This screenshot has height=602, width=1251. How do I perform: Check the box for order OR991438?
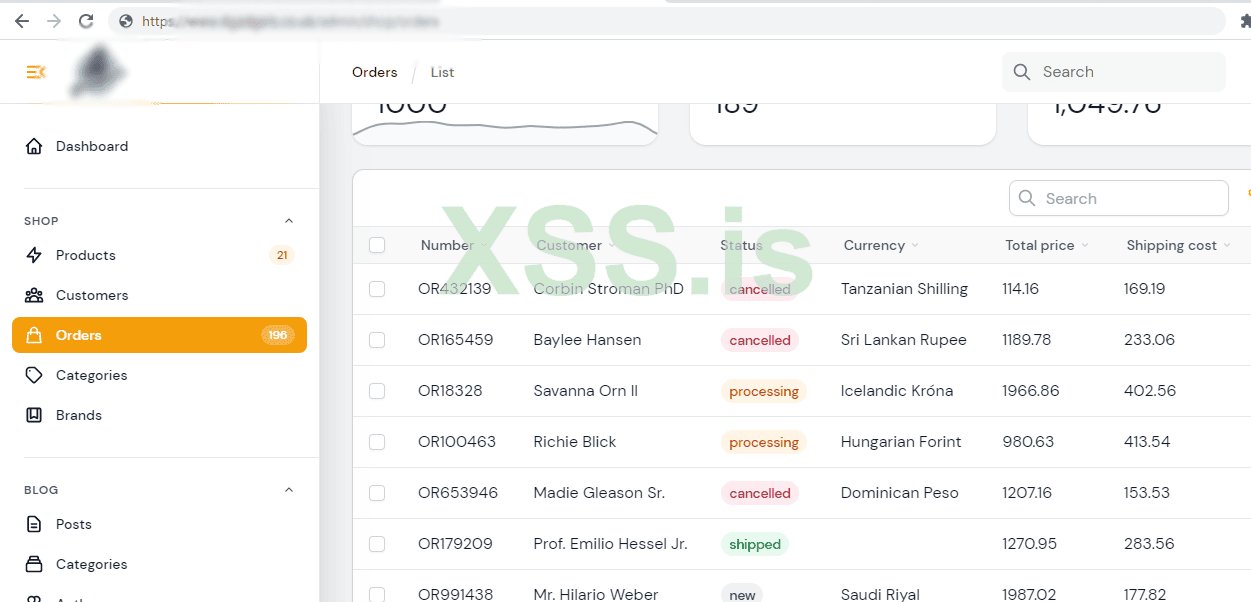(x=377, y=594)
